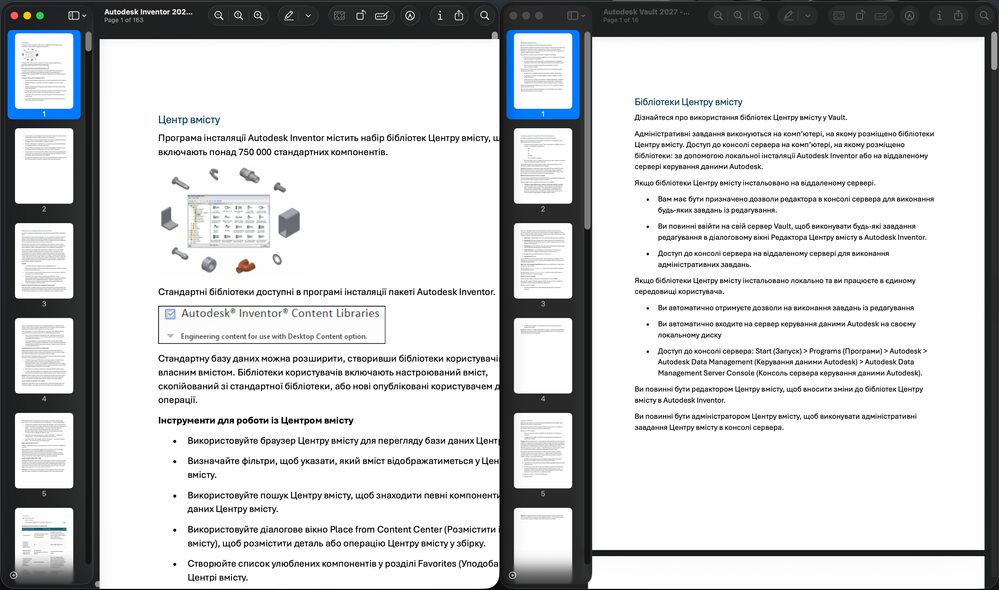Click the 'Autodesk Vault 2027 -...' window title
999x590 pixels.
tap(646, 11)
